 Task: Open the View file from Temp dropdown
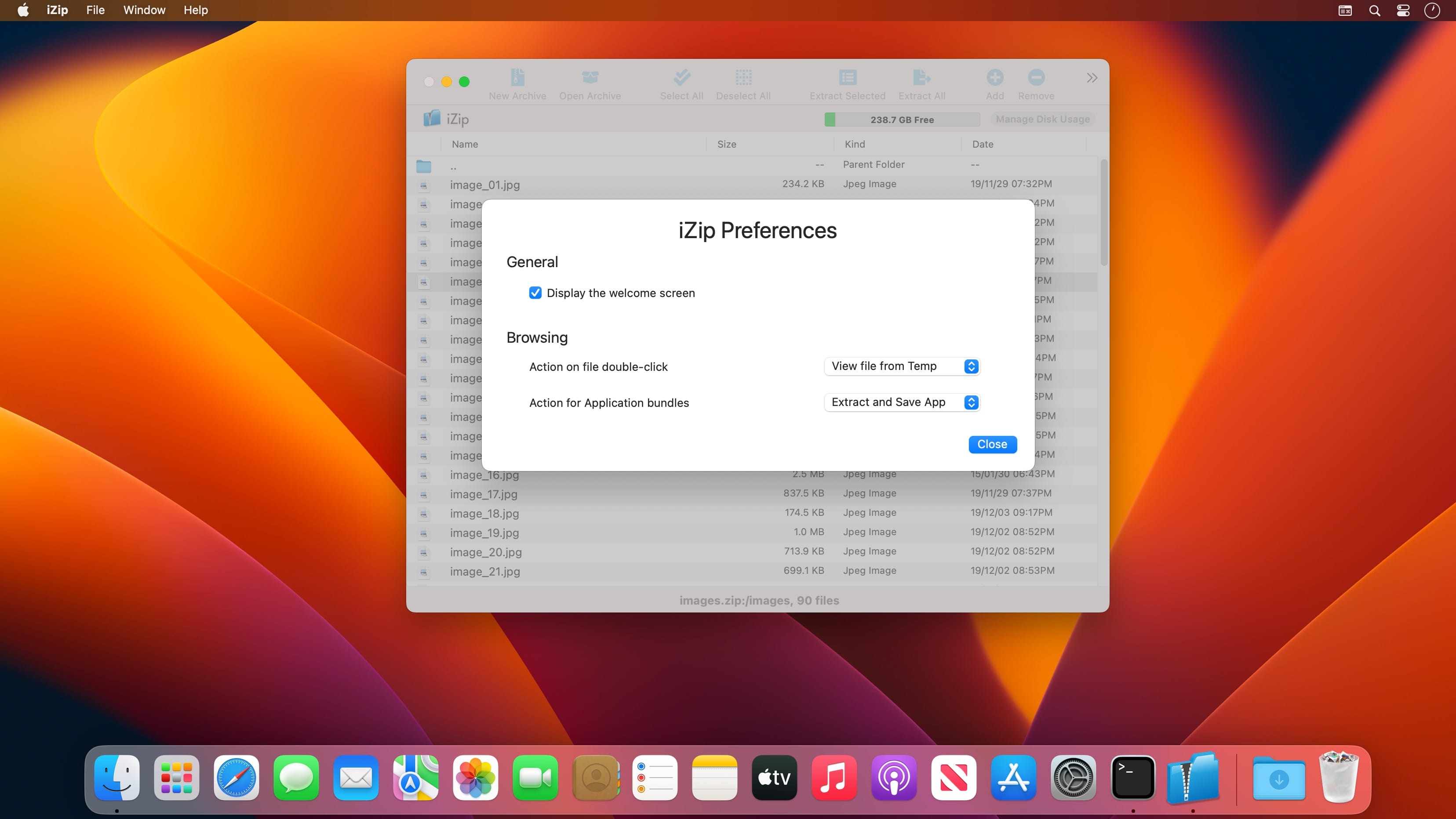(x=902, y=366)
